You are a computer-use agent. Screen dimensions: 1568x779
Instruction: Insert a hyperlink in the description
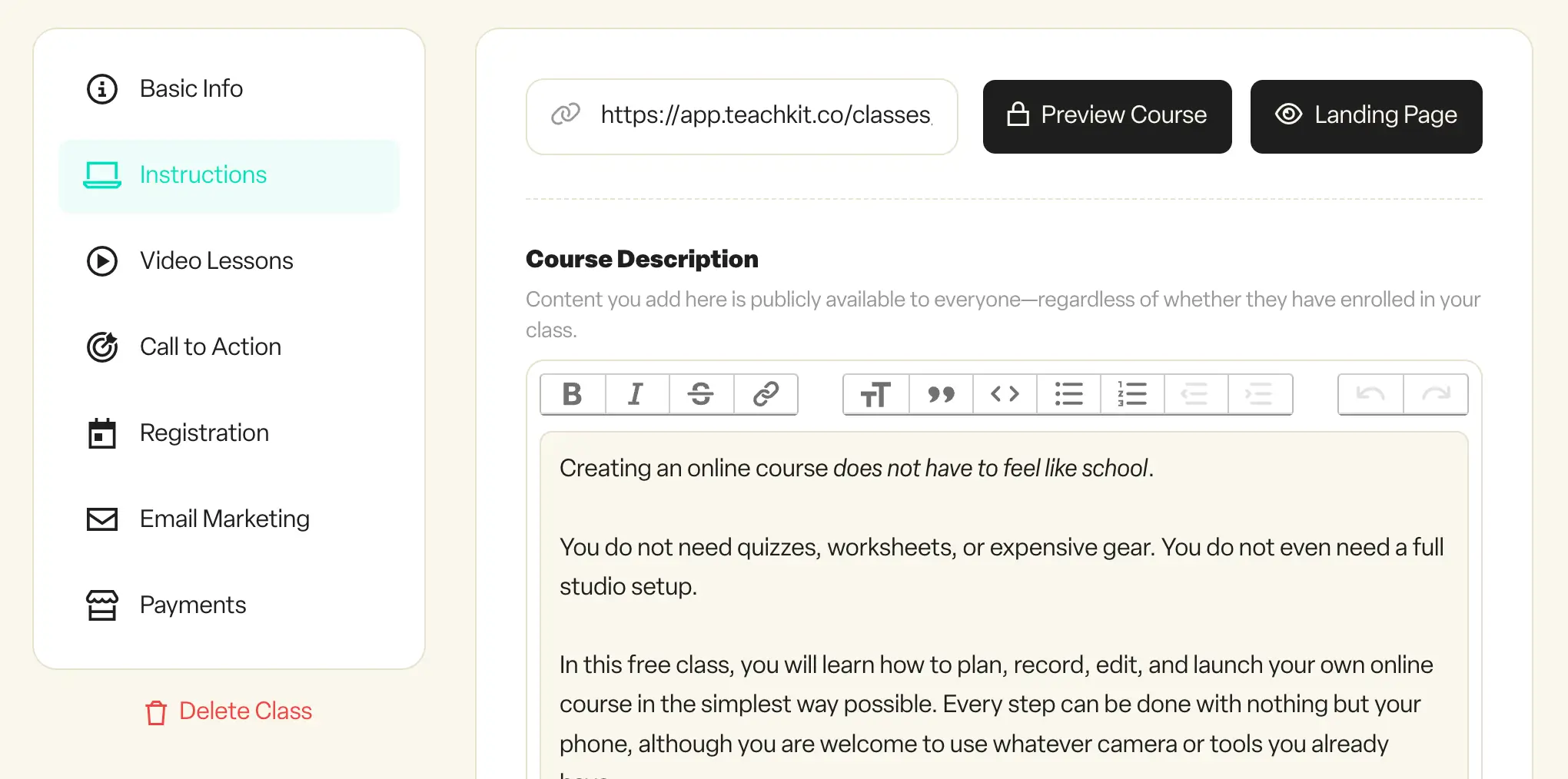pyautogui.click(x=766, y=394)
